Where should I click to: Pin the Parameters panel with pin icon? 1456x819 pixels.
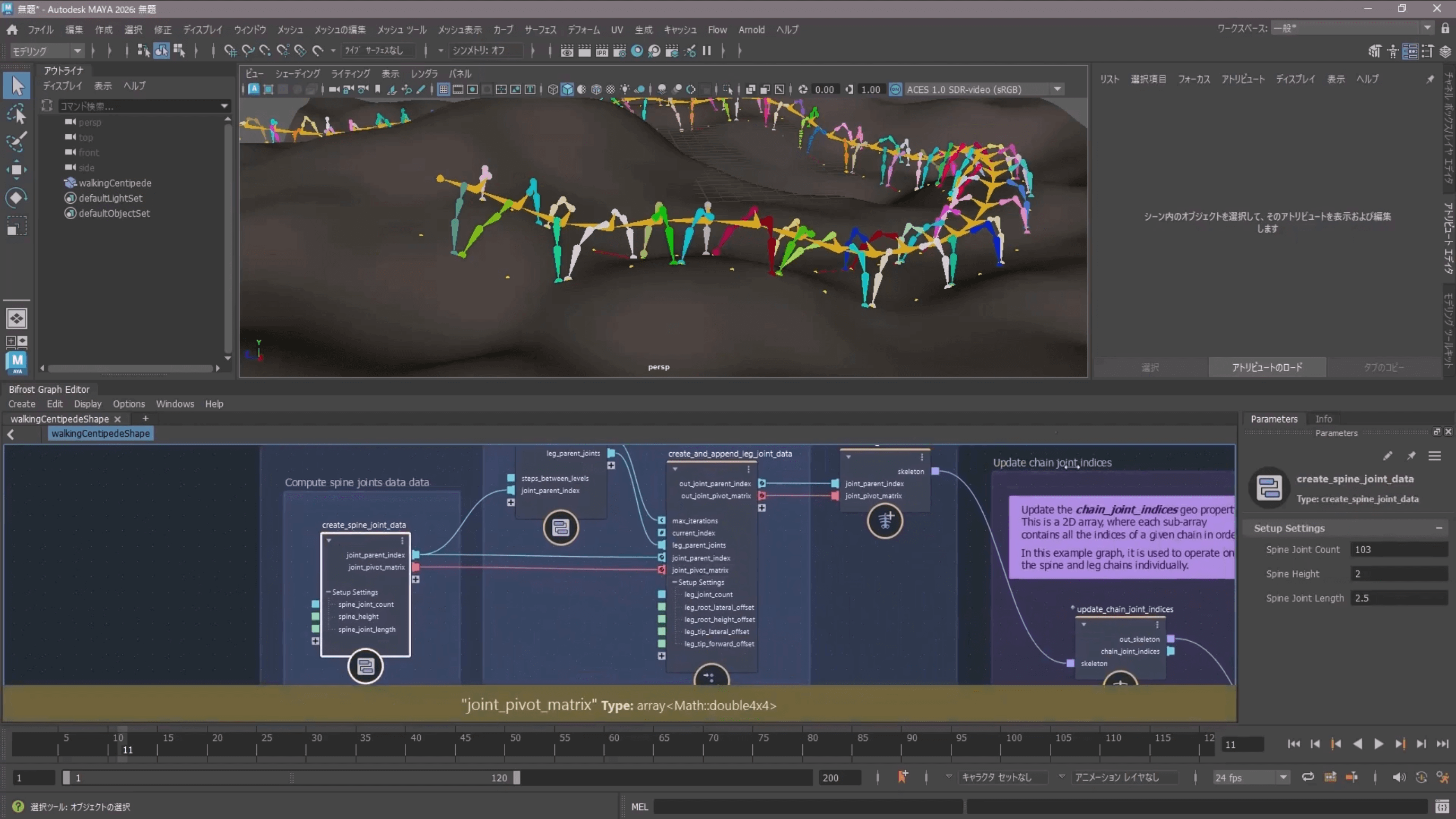point(1411,455)
